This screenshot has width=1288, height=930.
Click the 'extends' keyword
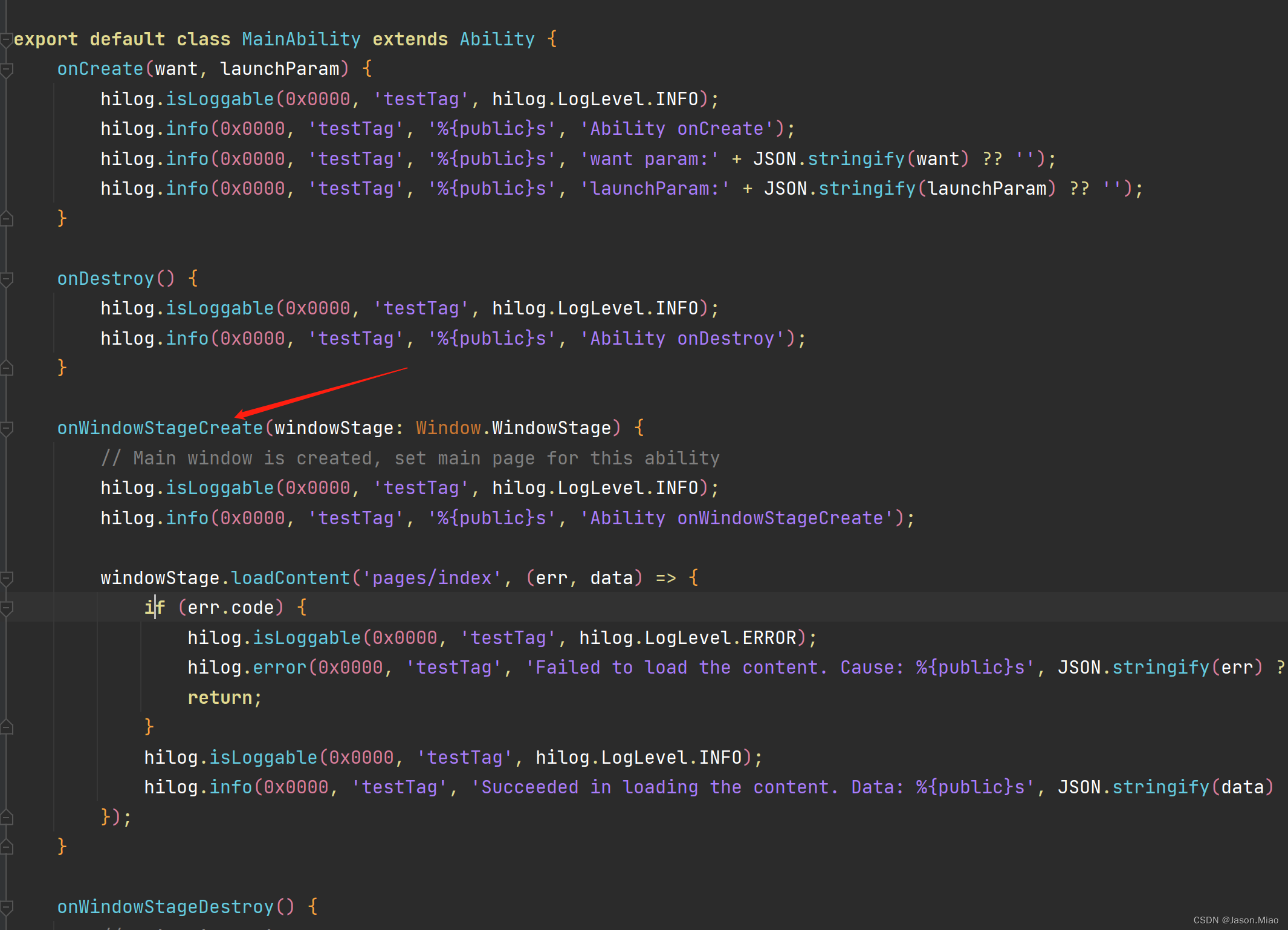point(410,39)
